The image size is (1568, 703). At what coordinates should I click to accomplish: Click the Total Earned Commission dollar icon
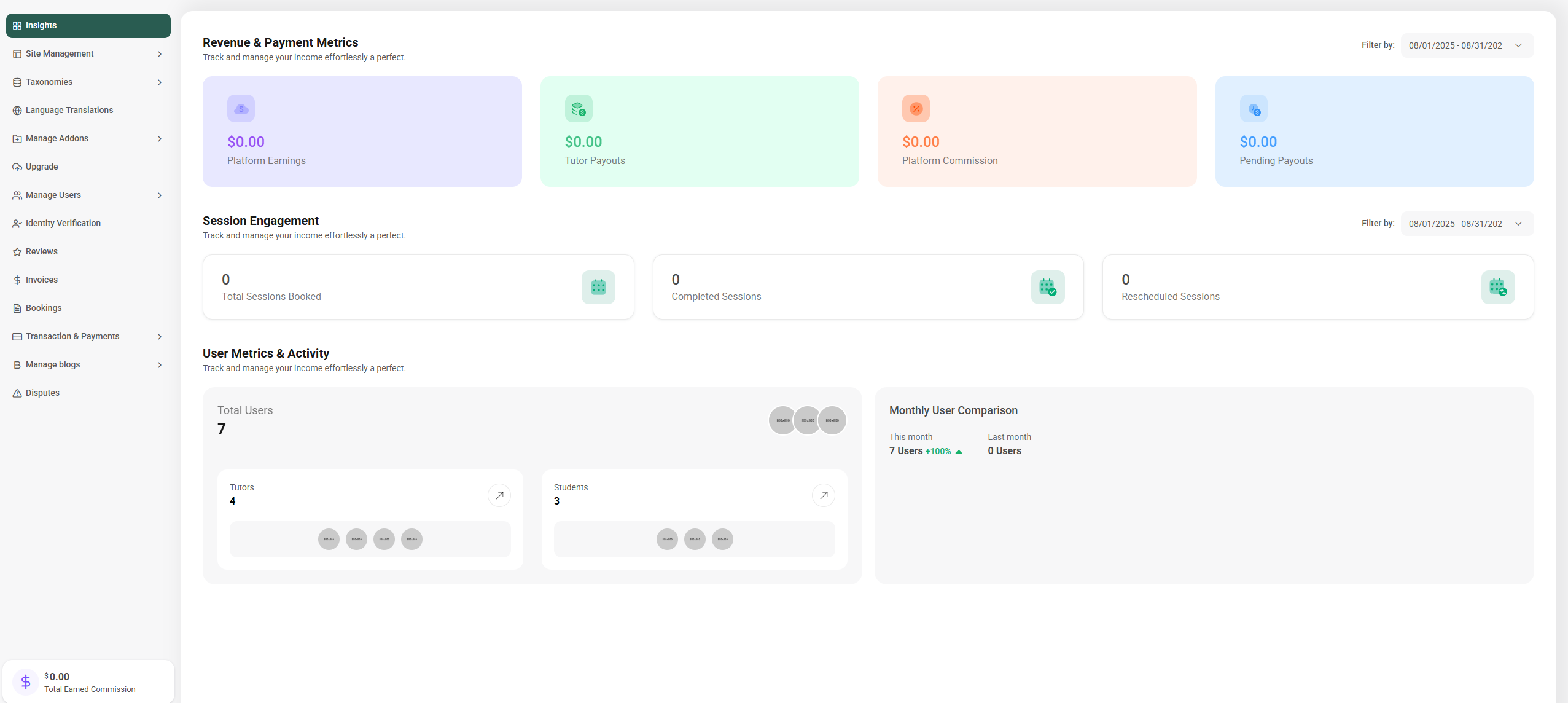click(x=26, y=681)
